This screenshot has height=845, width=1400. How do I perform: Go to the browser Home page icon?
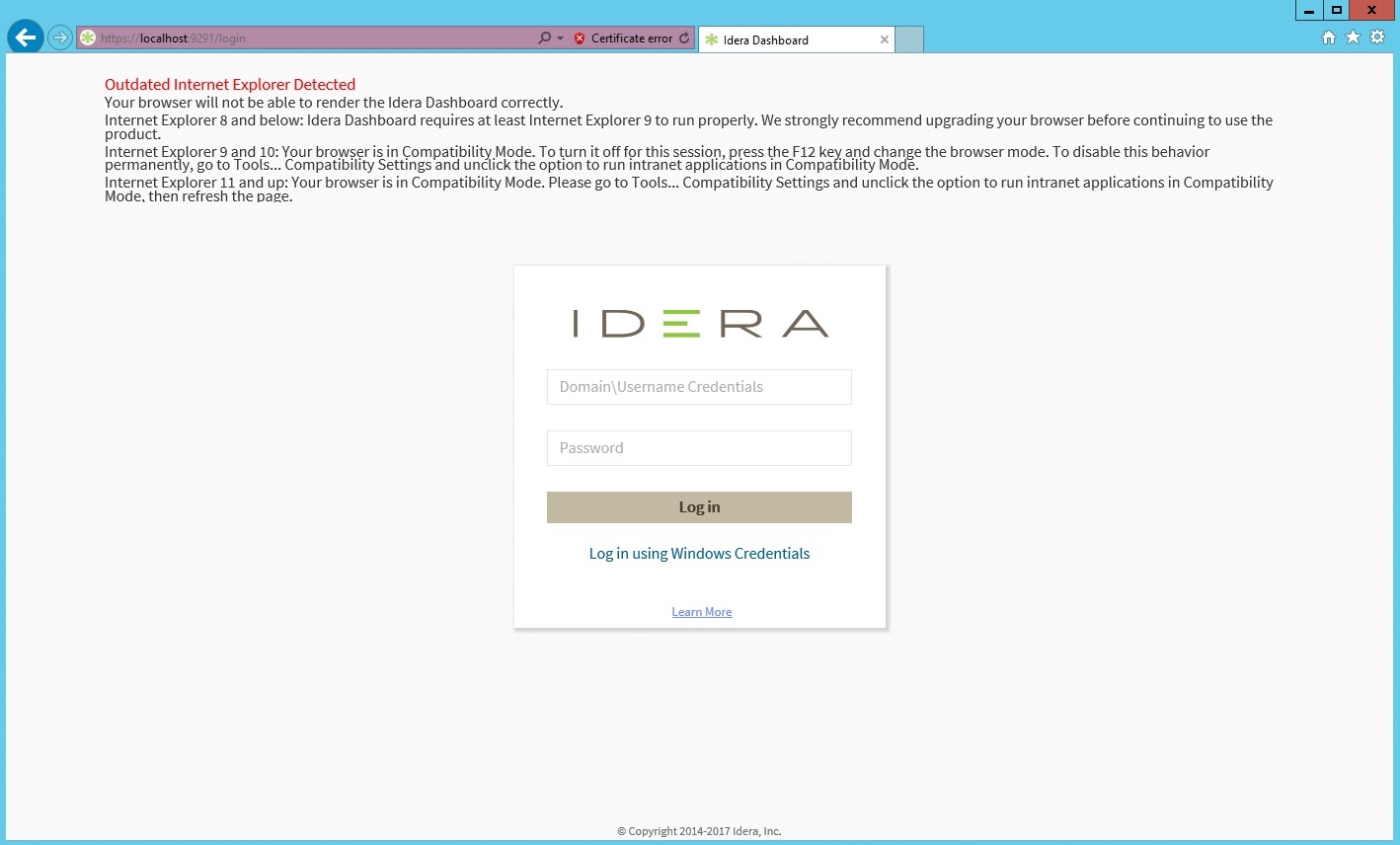(1329, 38)
